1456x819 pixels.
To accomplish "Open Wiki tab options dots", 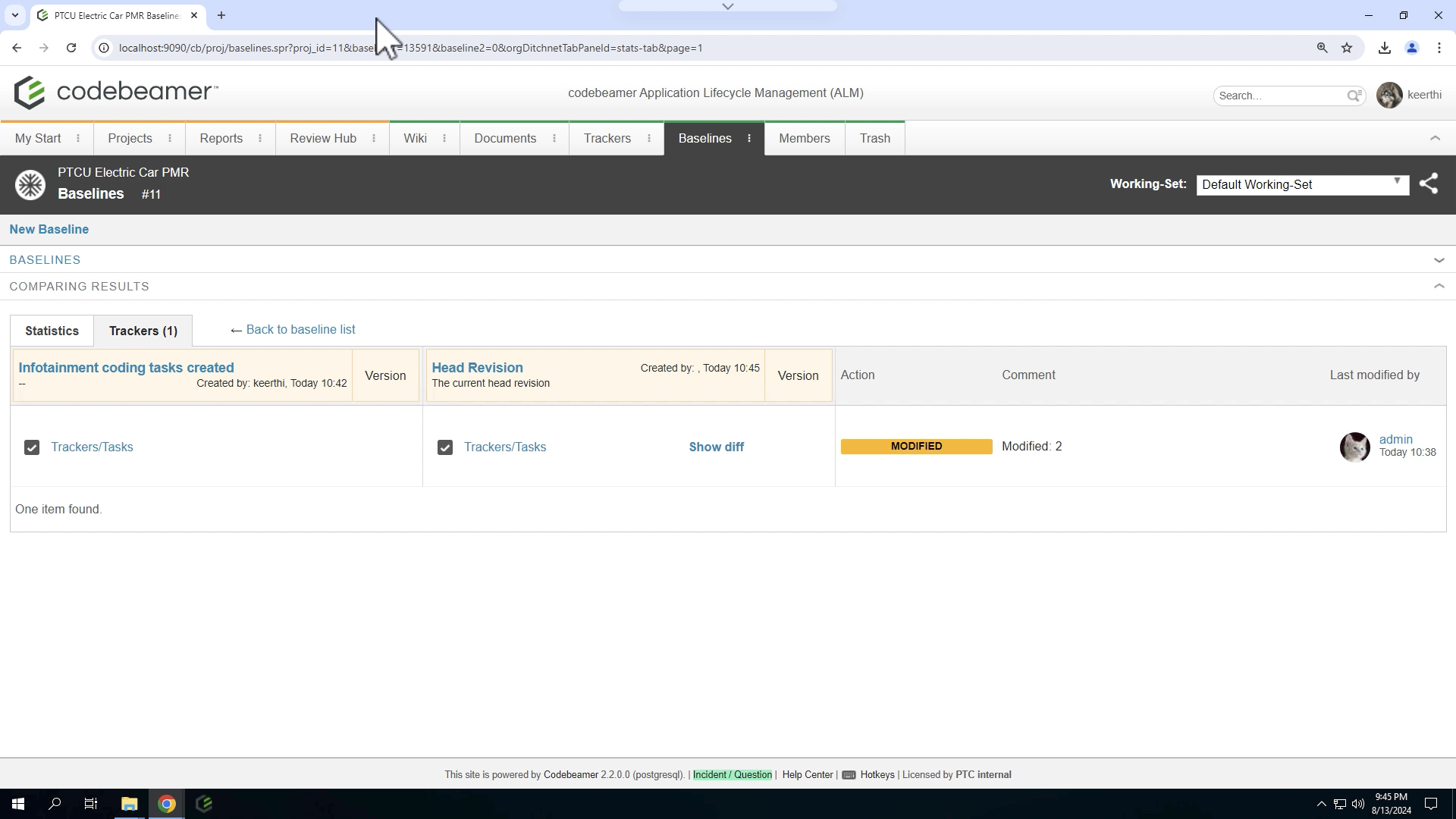I will (x=444, y=138).
